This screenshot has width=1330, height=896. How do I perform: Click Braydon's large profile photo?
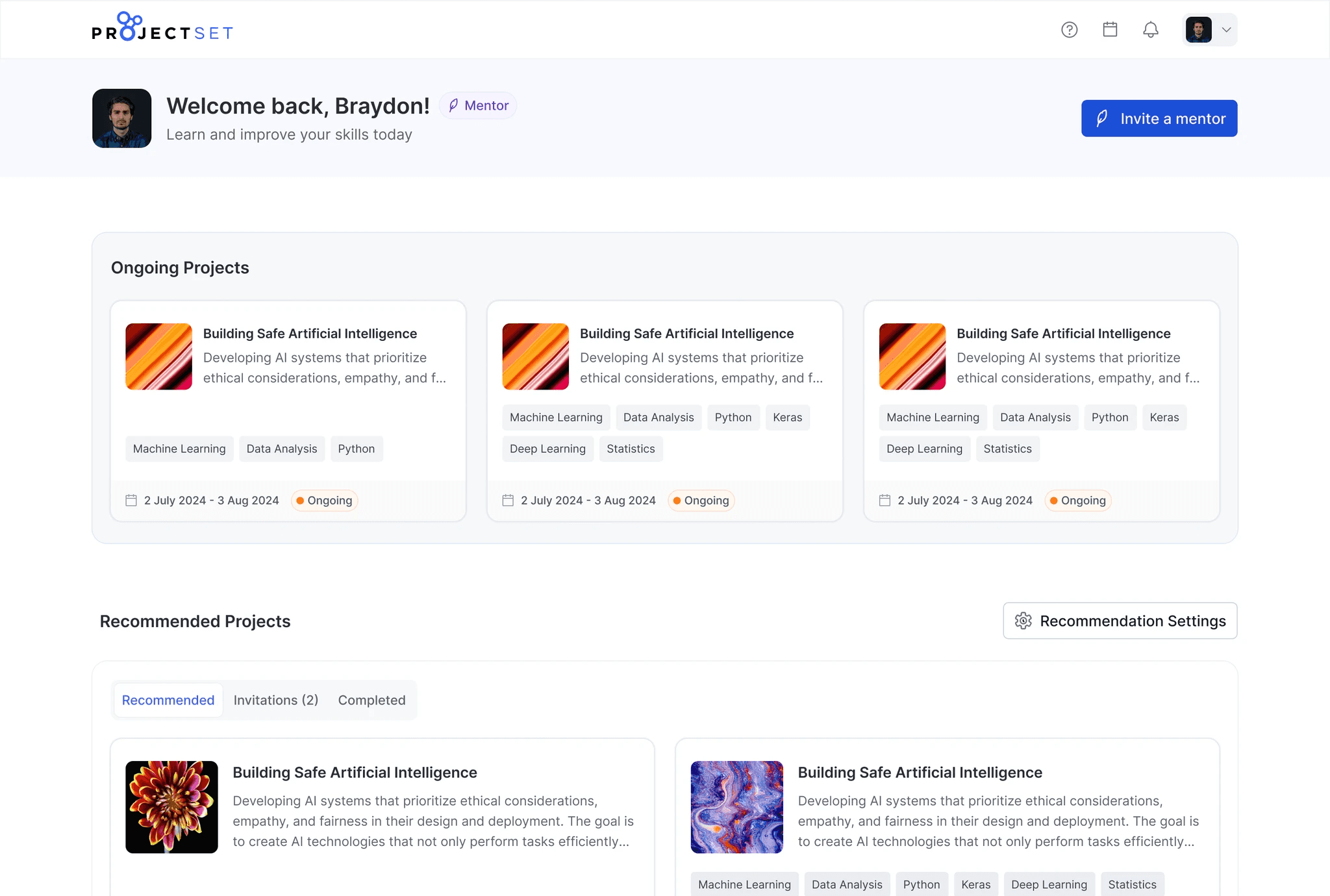pyautogui.click(x=121, y=118)
